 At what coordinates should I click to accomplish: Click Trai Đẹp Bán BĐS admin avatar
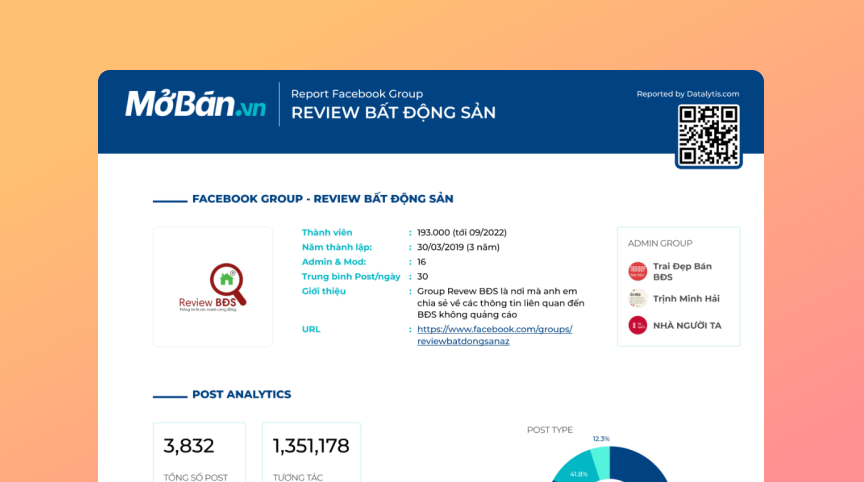coord(638,271)
